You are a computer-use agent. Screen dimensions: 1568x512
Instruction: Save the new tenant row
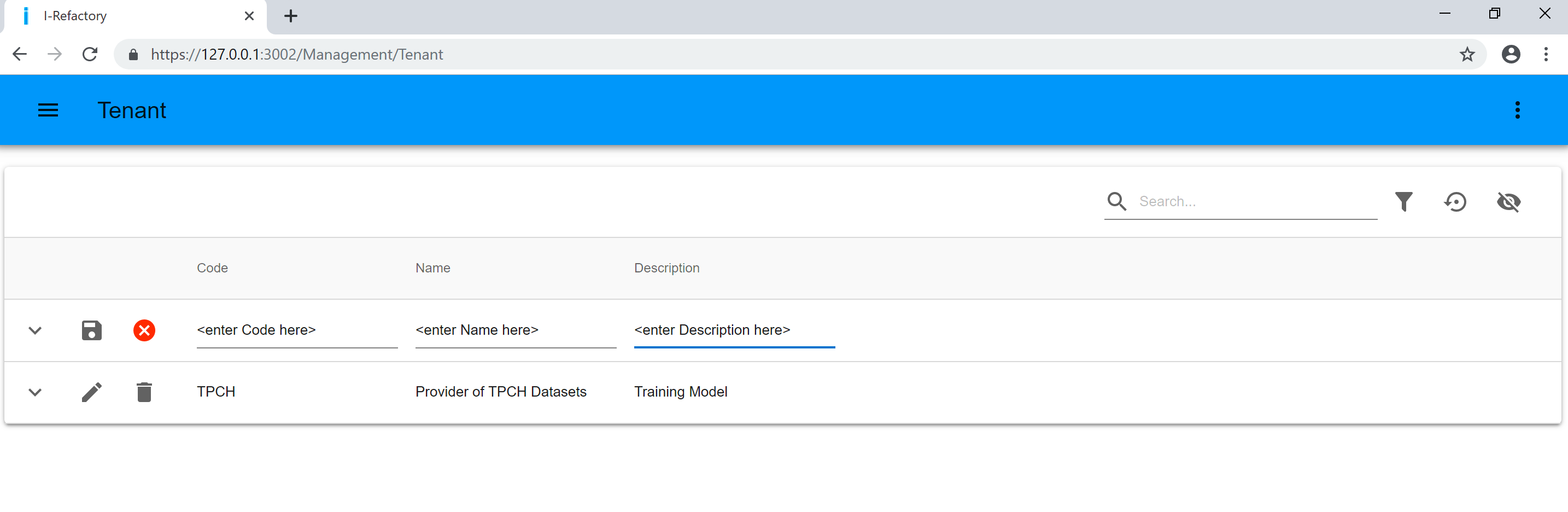click(x=92, y=330)
